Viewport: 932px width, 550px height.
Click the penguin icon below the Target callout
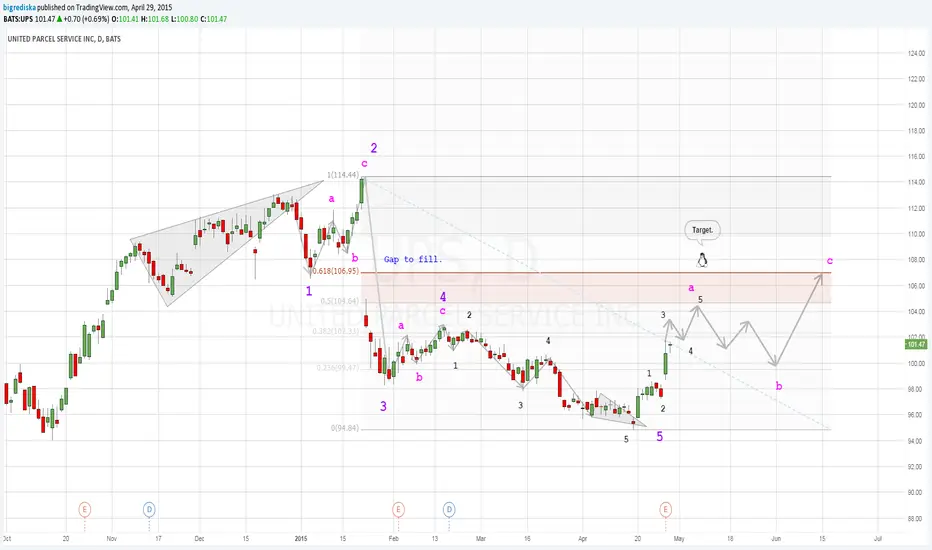tap(702, 260)
